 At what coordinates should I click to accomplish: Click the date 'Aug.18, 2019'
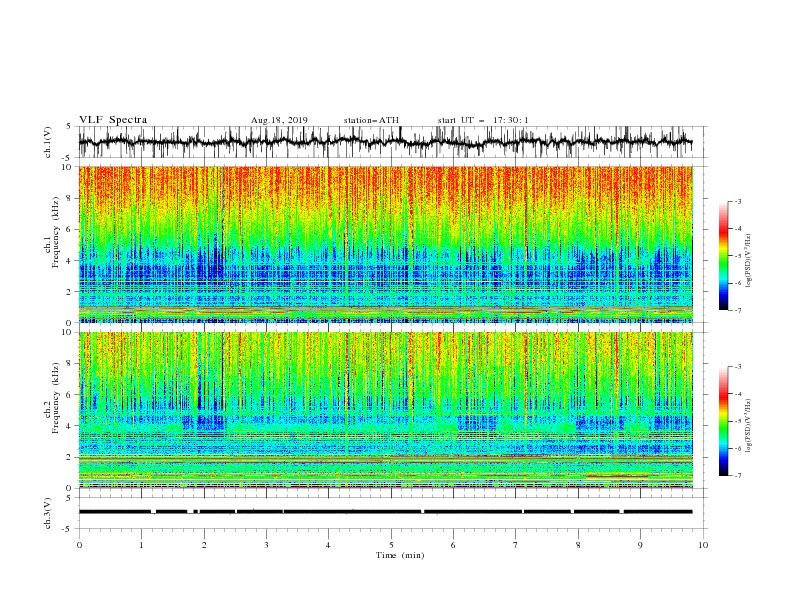(x=279, y=120)
